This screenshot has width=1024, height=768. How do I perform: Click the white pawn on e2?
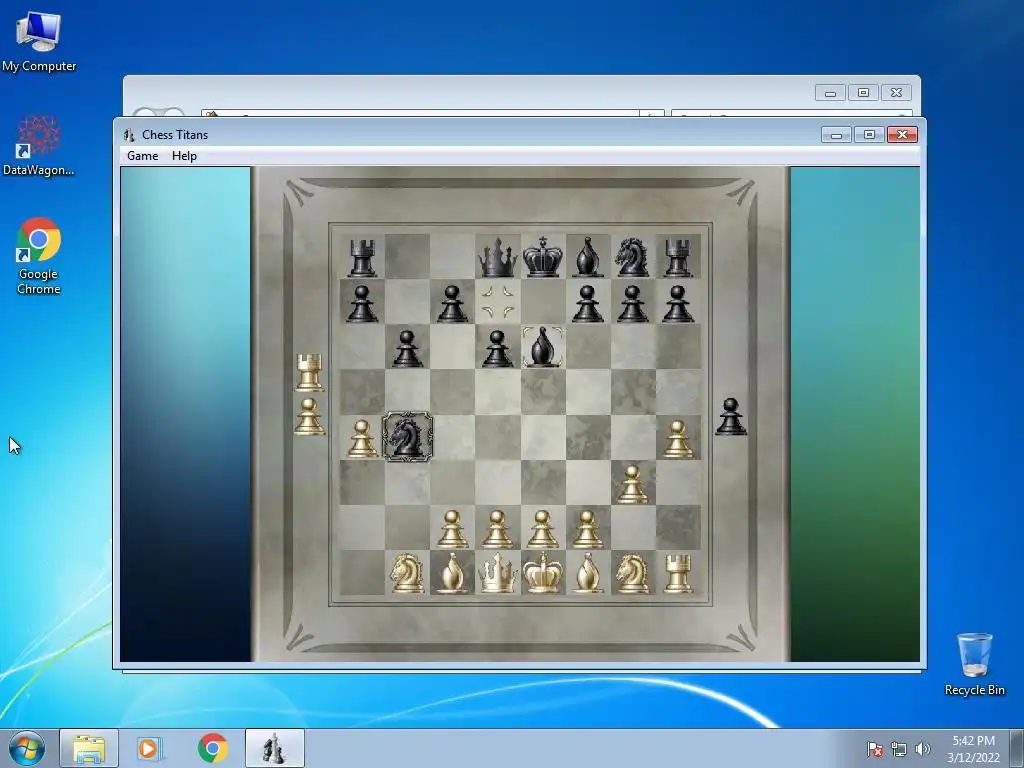tap(543, 528)
